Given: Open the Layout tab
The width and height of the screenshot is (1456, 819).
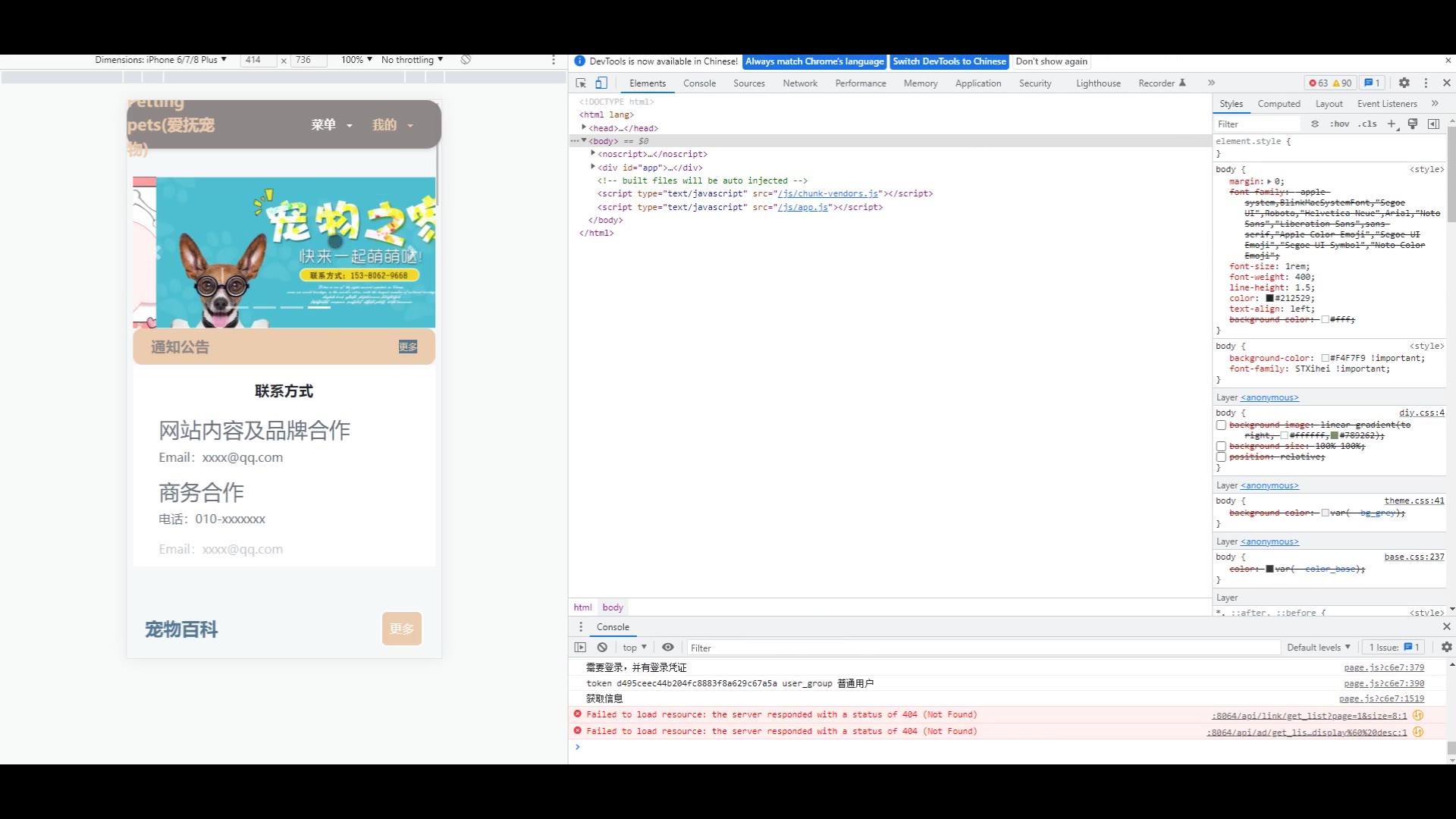Looking at the screenshot, I should pos(1329,104).
